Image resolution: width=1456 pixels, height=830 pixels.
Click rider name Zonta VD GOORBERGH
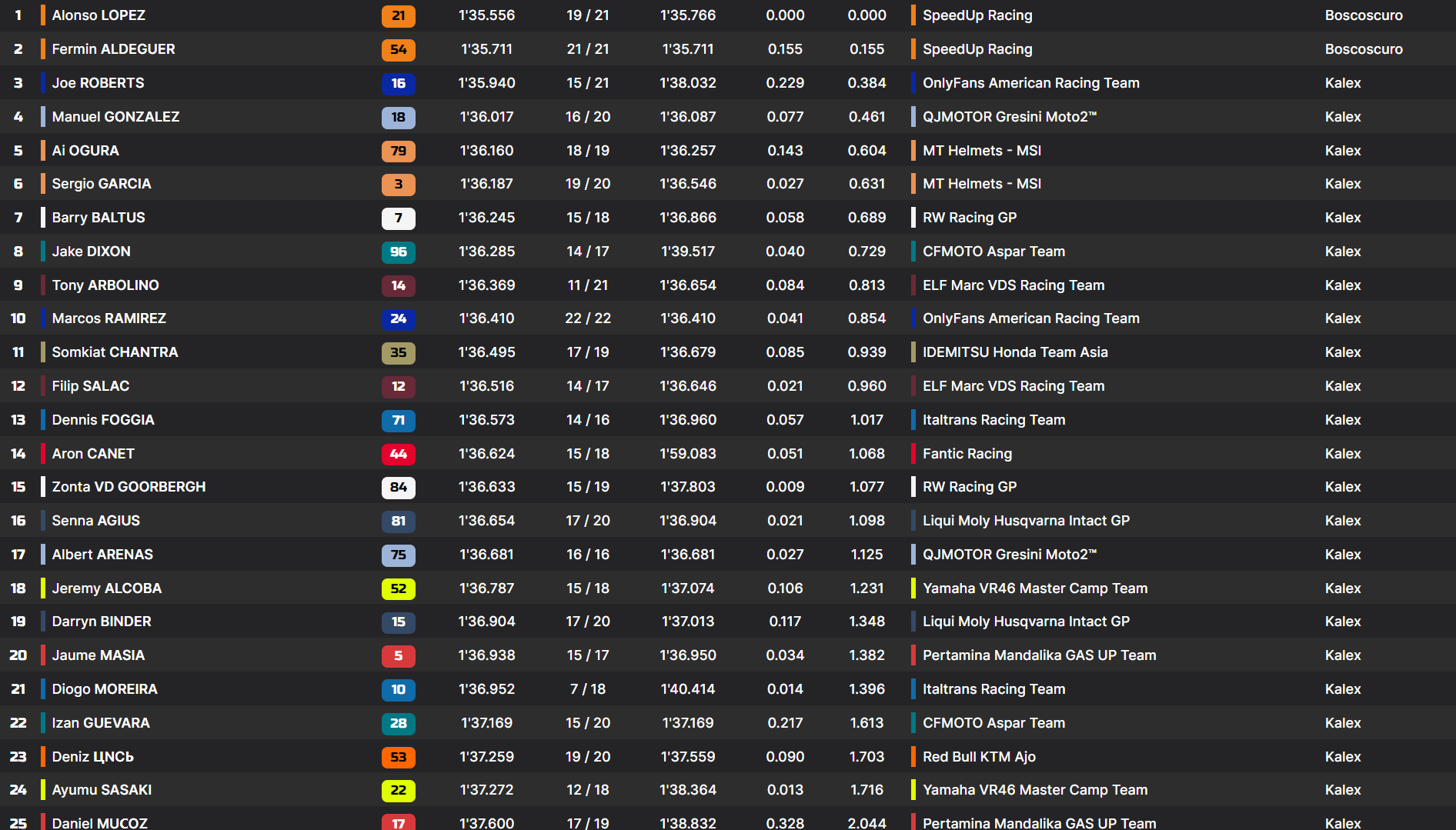(x=129, y=487)
